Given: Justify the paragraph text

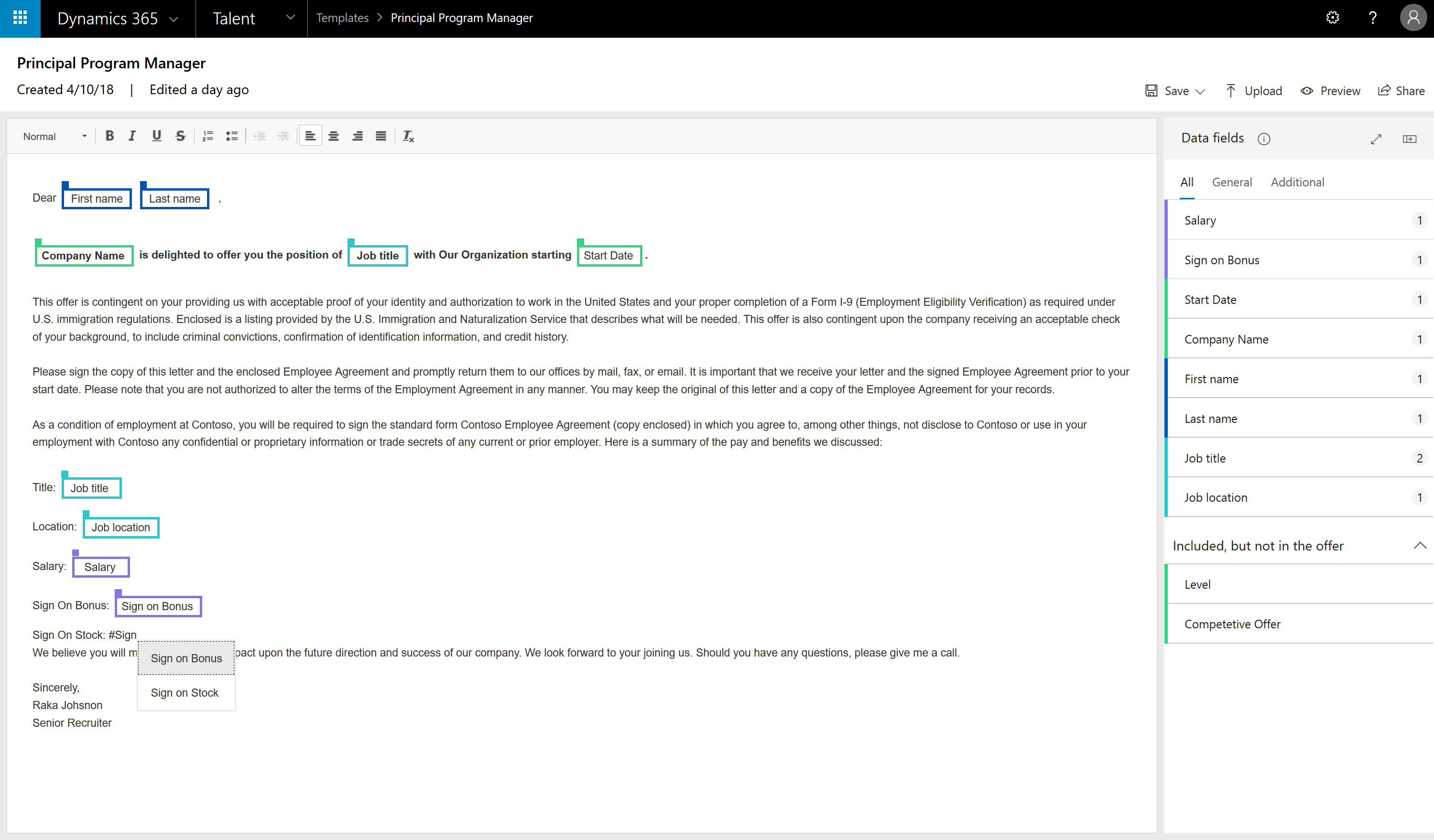Looking at the screenshot, I should pyautogui.click(x=380, y=136).
